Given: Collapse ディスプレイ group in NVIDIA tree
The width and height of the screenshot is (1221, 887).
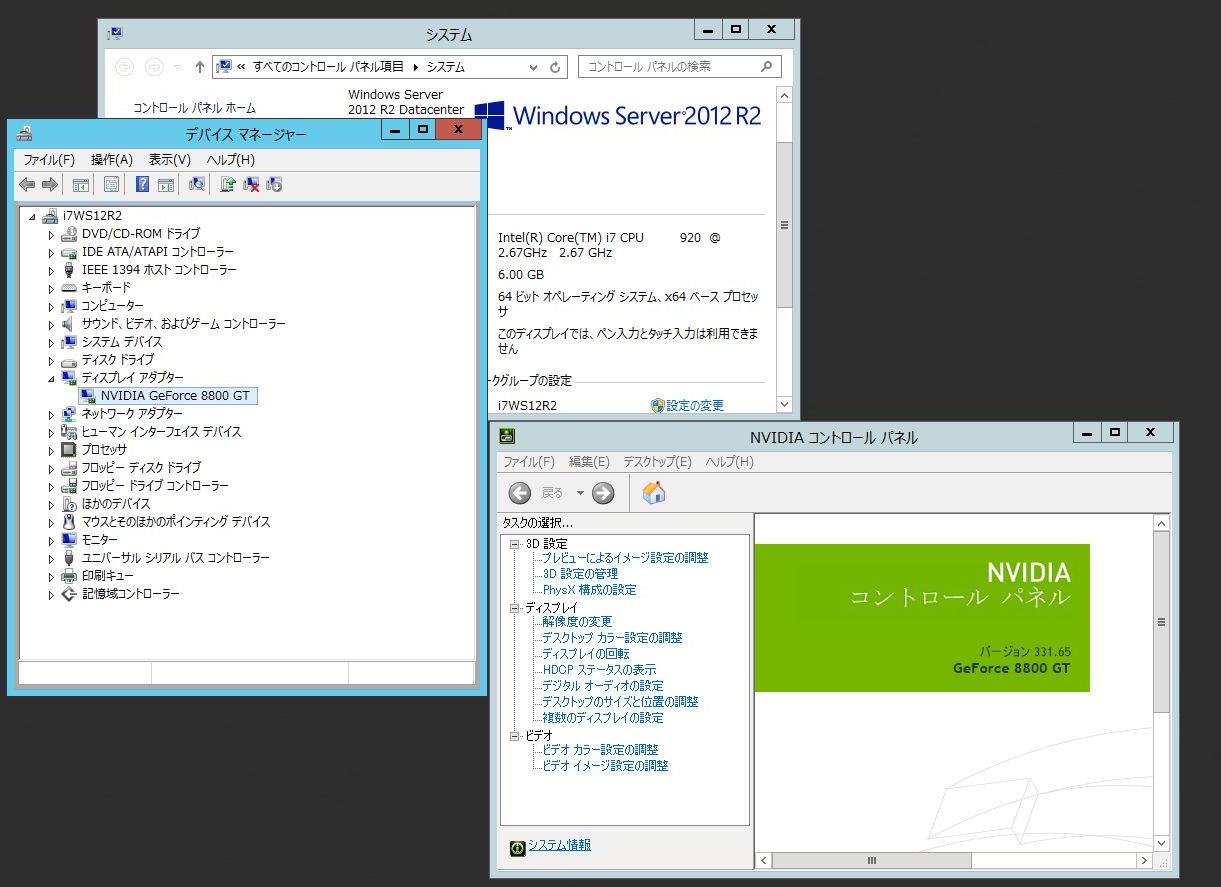Looking at the screenshot, I should tap(515, 608).
